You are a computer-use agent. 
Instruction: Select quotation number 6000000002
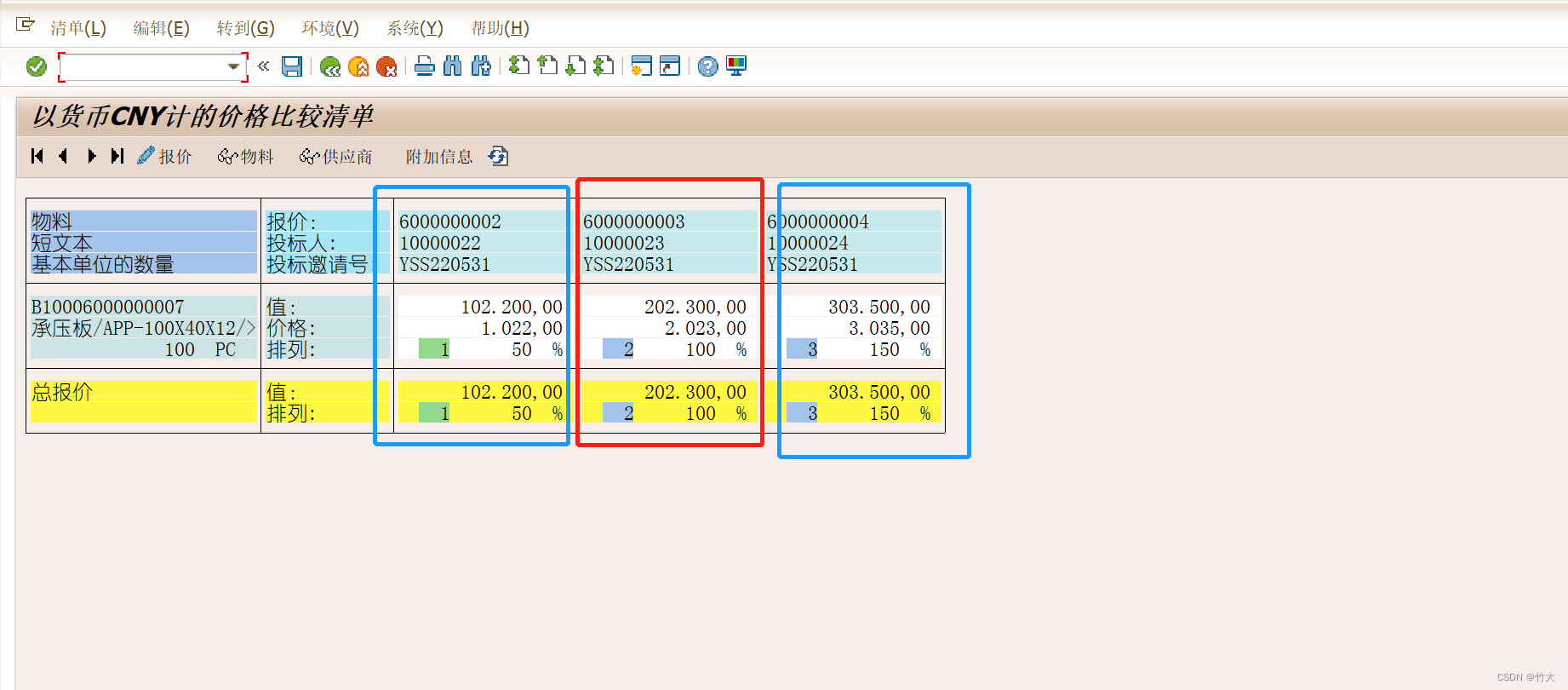click(x=450, y=221)
